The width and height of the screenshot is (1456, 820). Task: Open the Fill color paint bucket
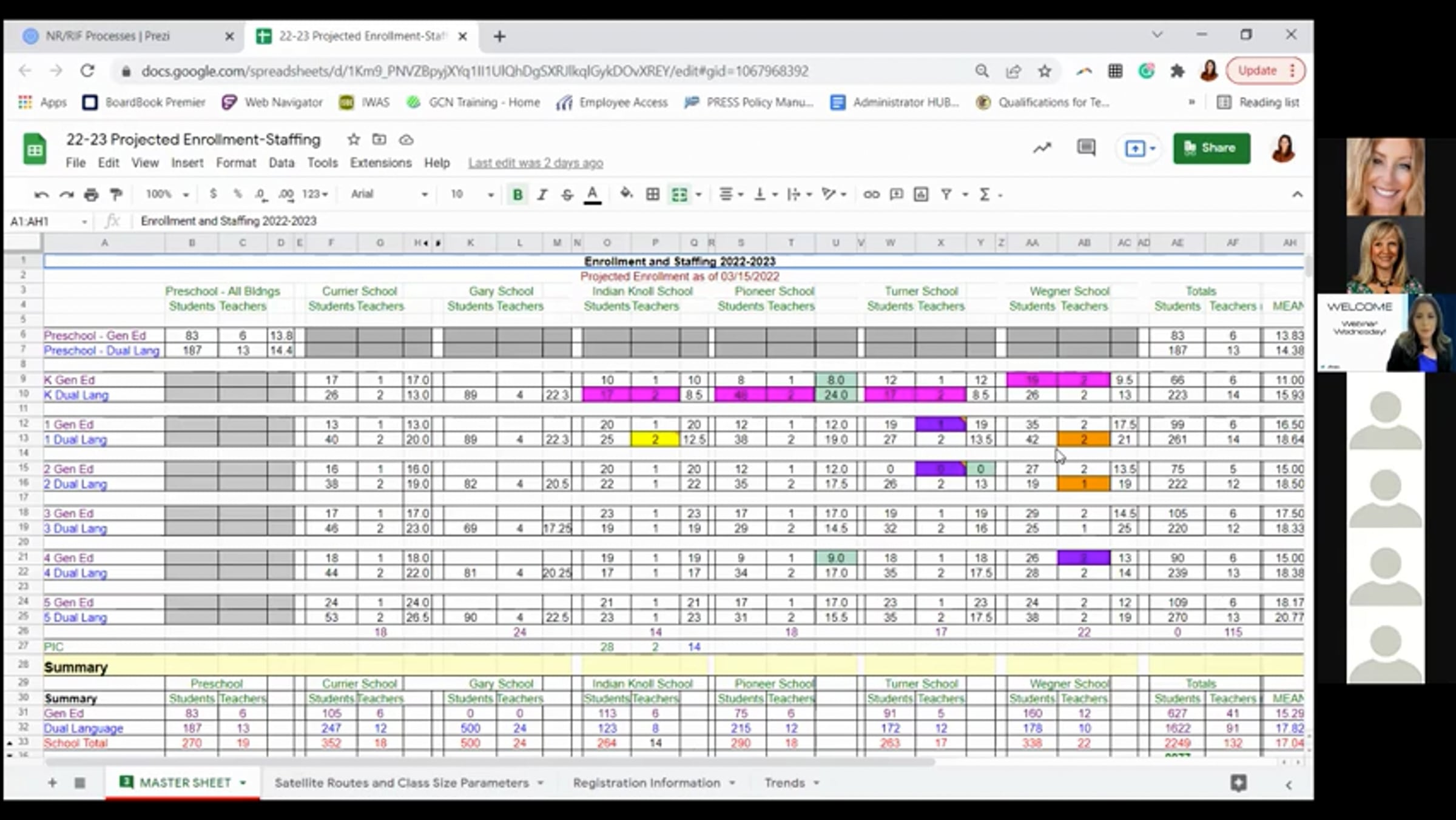(x=626, y=194)
